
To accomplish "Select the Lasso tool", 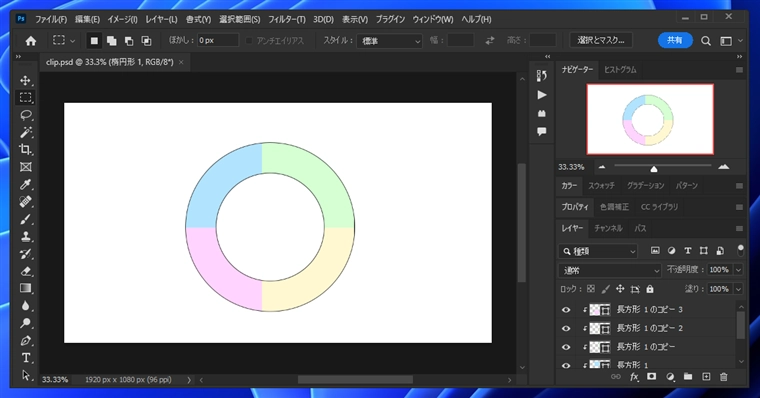I will pyautogui.click(x=25, y=115).
